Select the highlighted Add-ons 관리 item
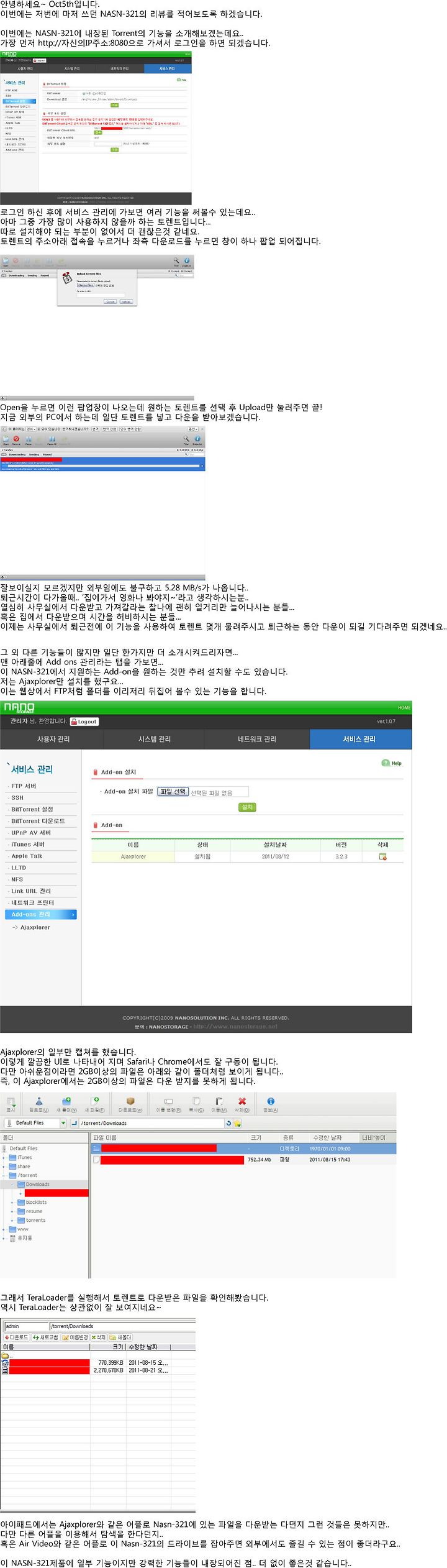Viewport: 447px width, 1568px height. [41, 914]
